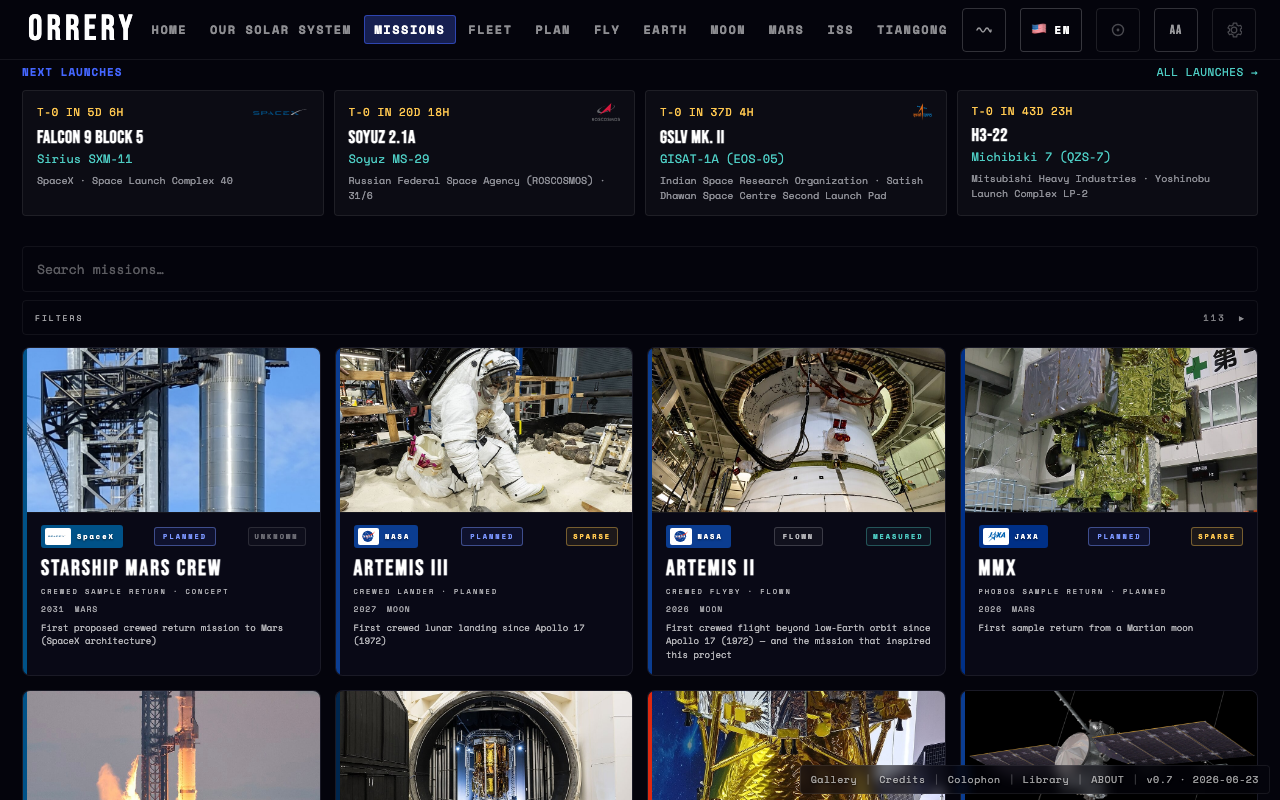Open the Artemis II title
Image resolution: width=1280 pixels, height=800 pixels.
[x=710, y=568]
